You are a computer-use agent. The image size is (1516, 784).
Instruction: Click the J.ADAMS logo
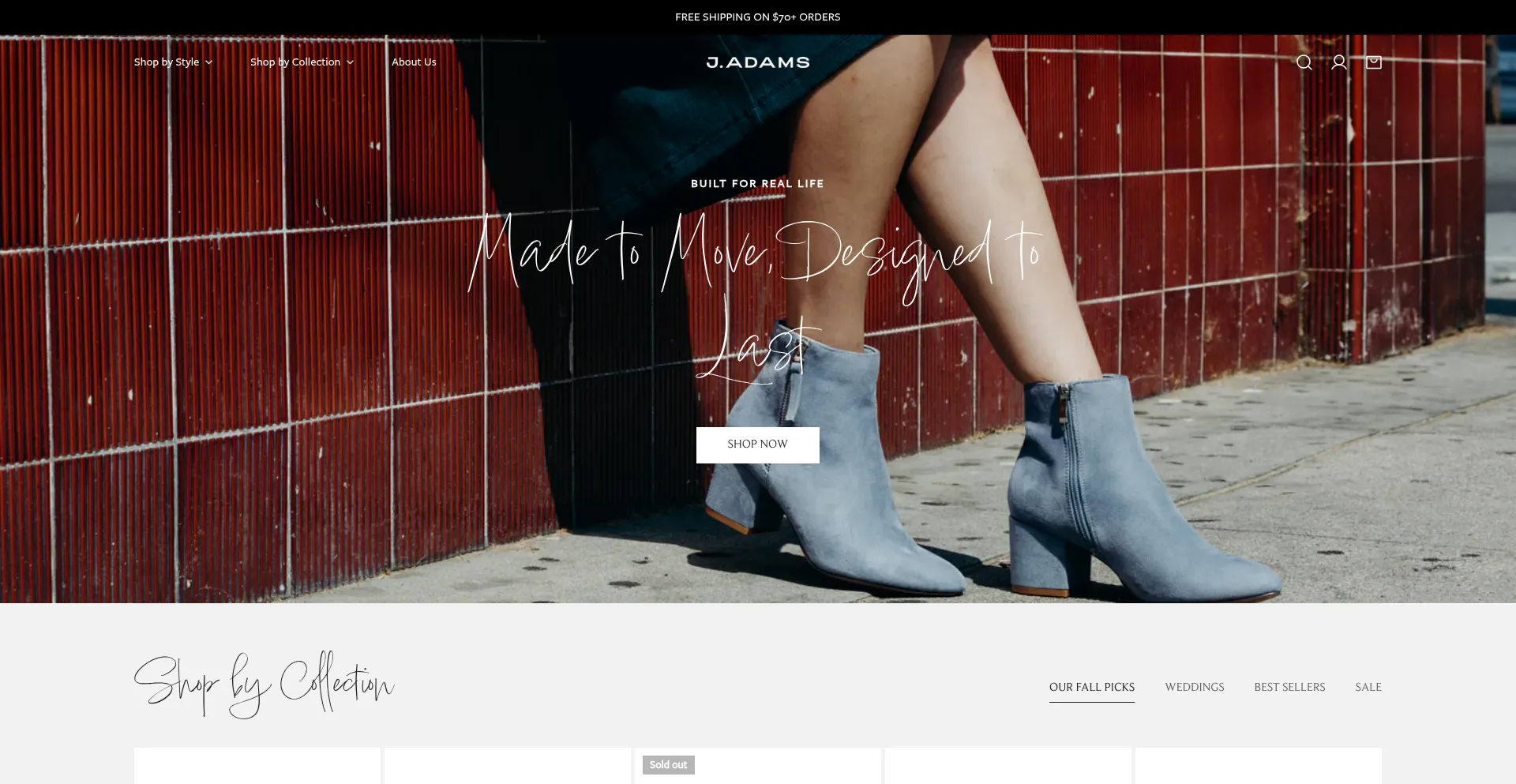click(x=757, y=62)
